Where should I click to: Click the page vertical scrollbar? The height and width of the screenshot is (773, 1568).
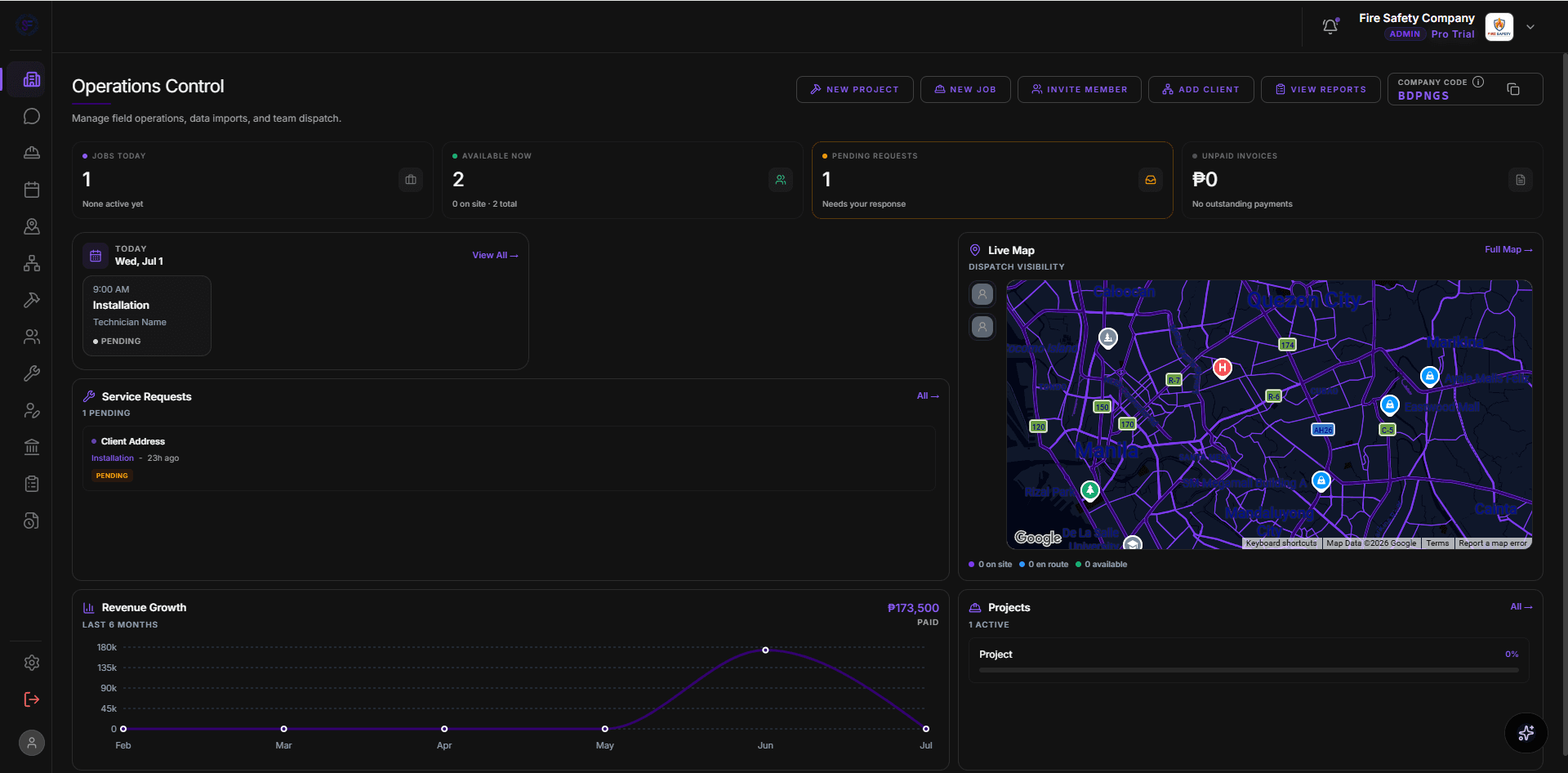pos(1564,404)
